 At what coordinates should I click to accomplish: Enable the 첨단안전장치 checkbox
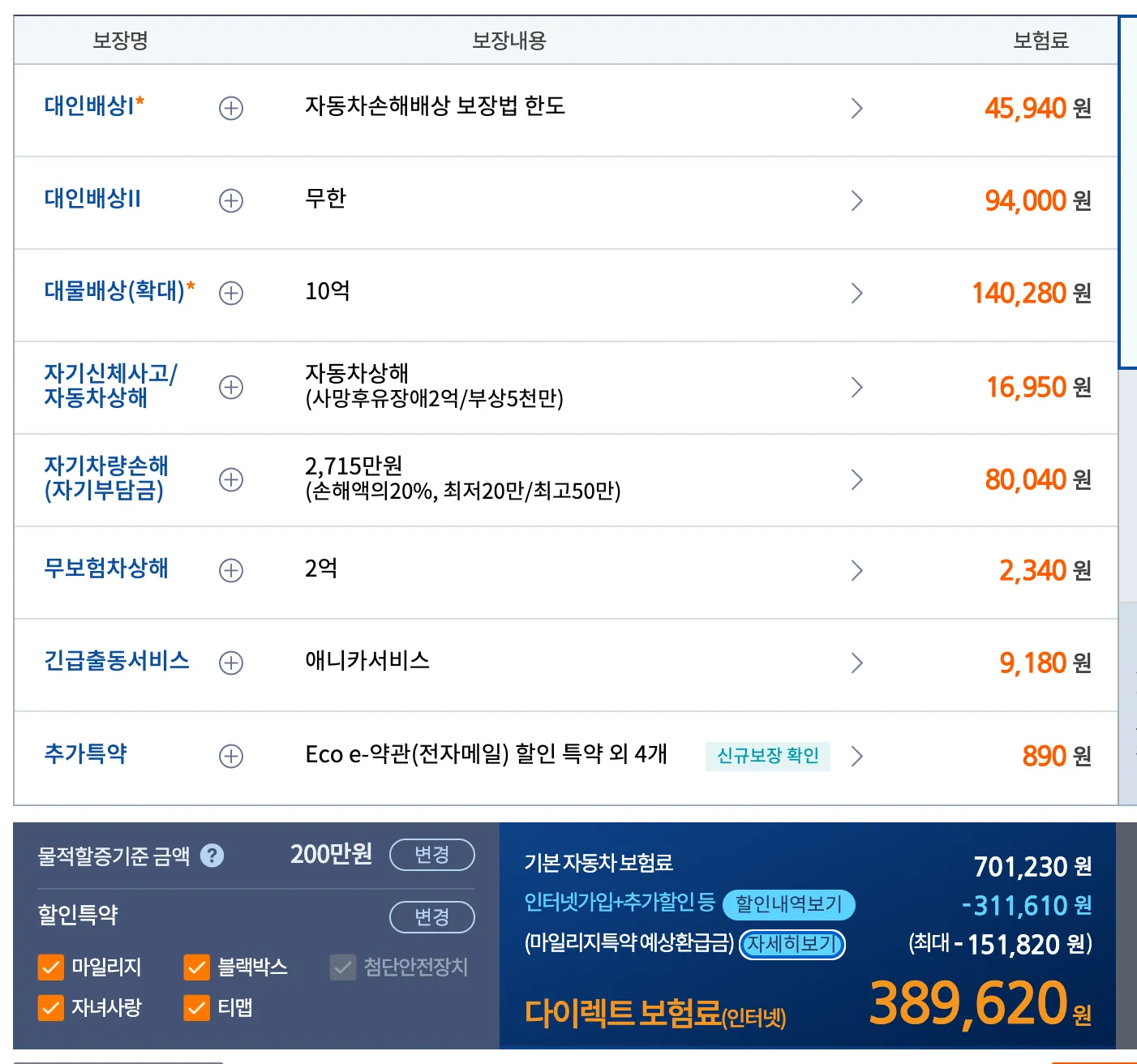pos(341,967)
